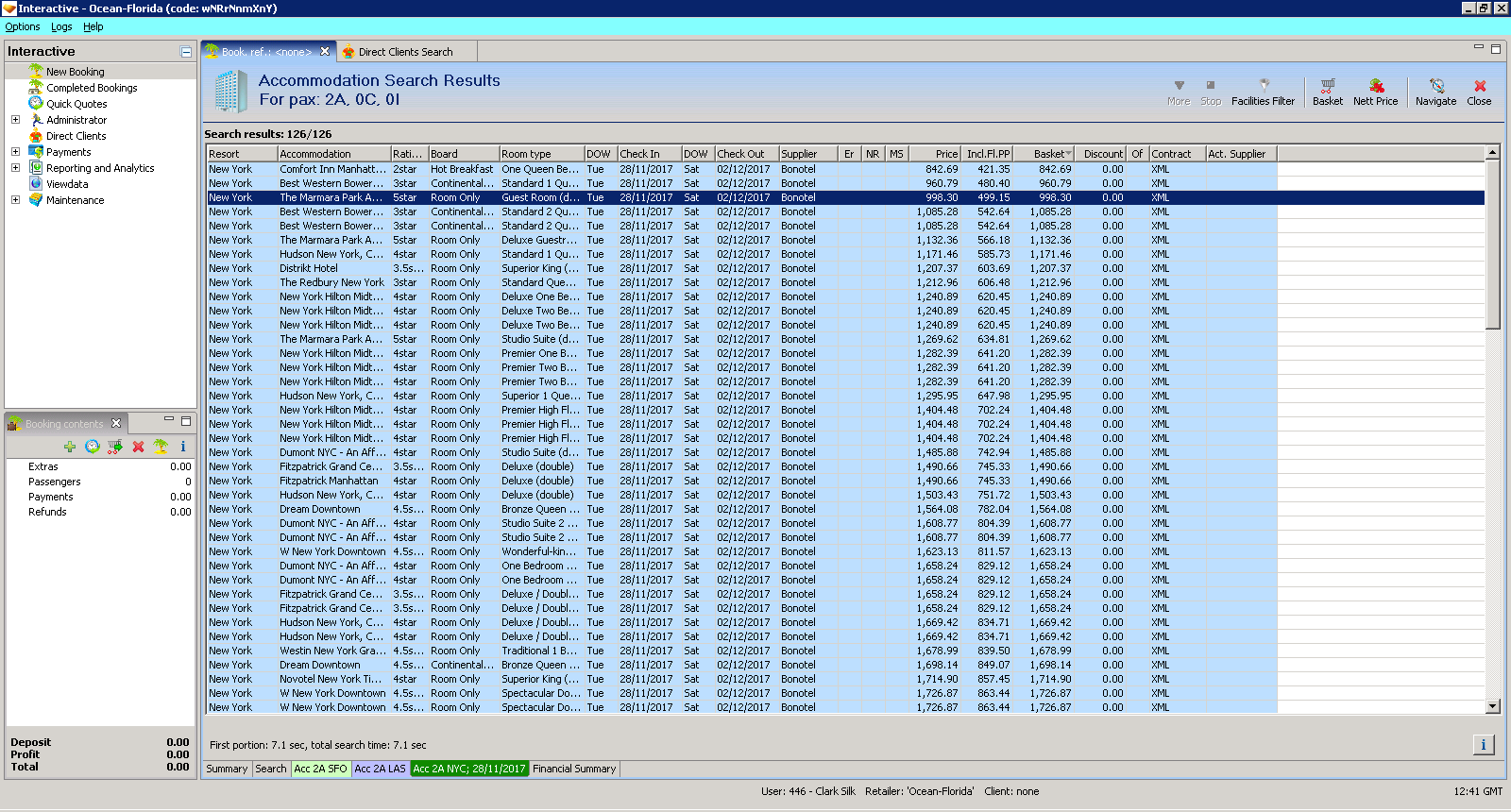Expand the Payments tree node
The image size is (1511, 812).
click(15, 152)
